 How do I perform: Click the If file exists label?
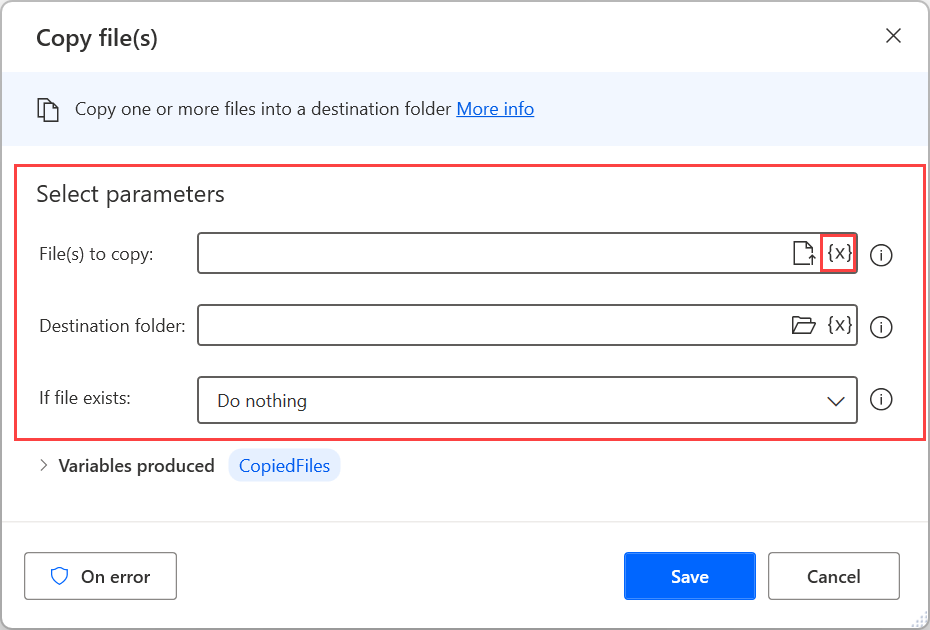point(85,397)
